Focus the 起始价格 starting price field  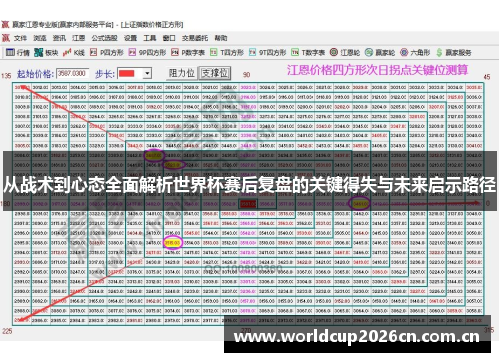pos(73,73)
